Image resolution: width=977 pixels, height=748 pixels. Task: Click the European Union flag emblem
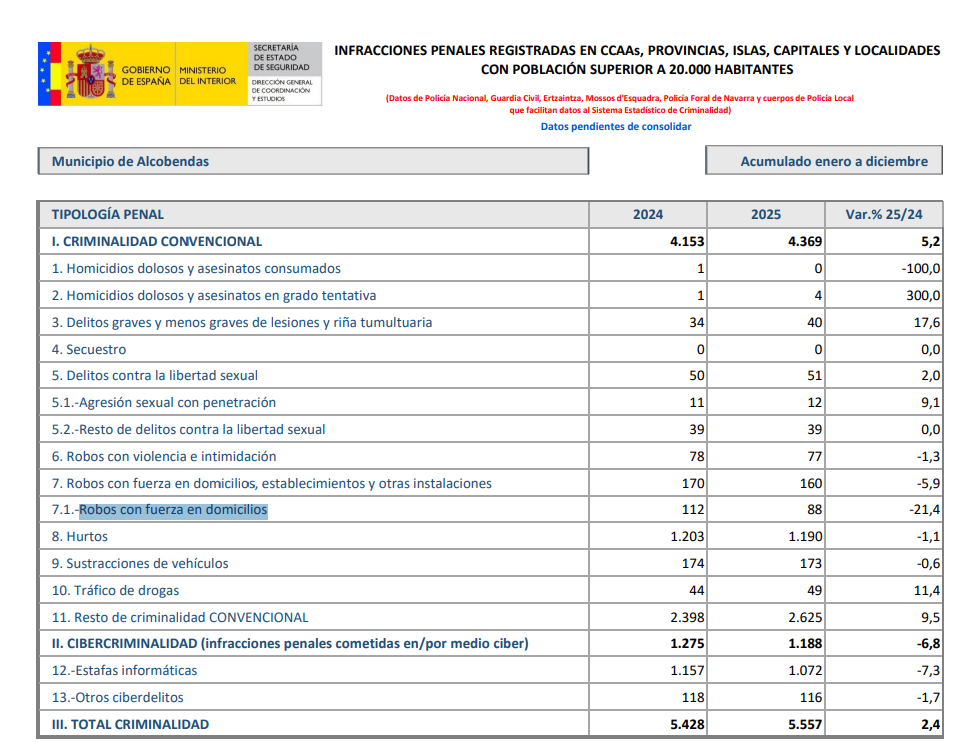coord(50,73)
